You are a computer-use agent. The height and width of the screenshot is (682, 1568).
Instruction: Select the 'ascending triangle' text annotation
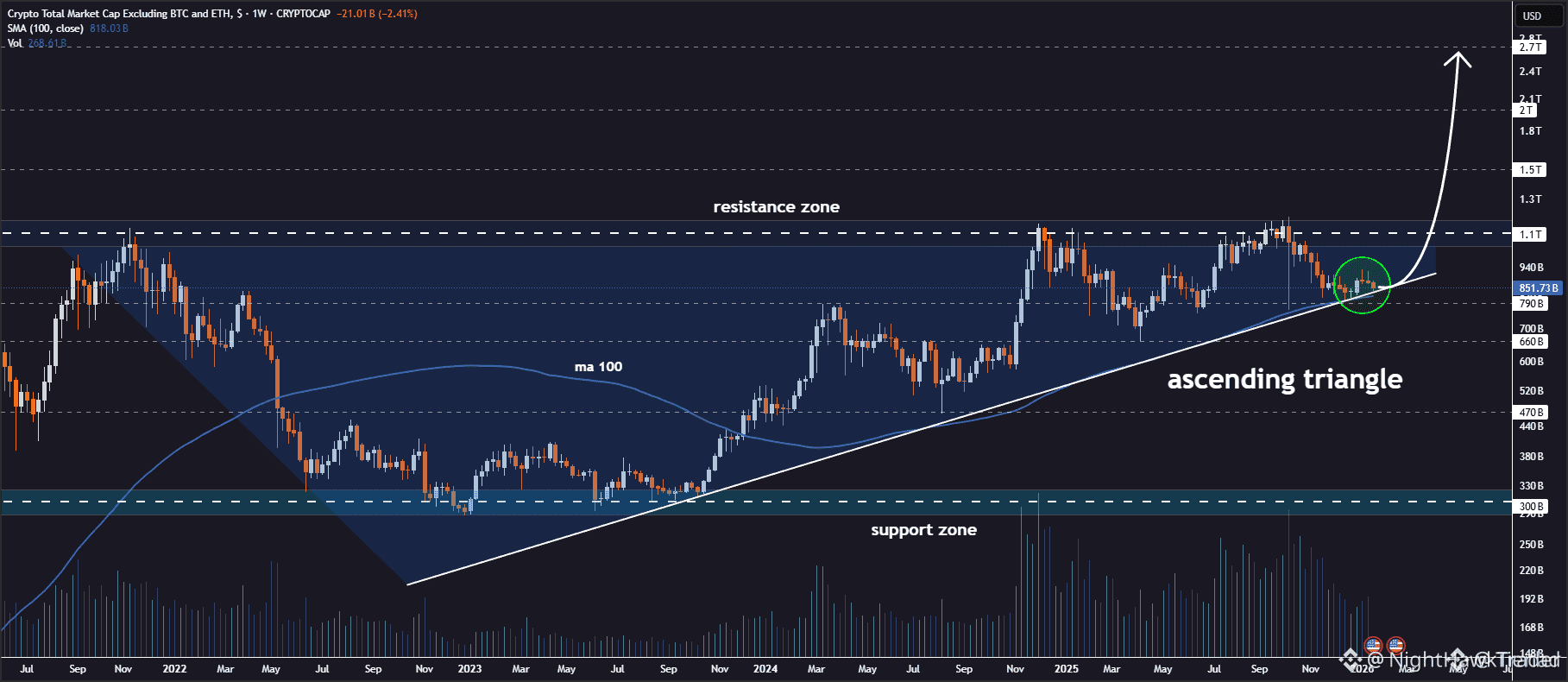click(x=1285, y=379)
